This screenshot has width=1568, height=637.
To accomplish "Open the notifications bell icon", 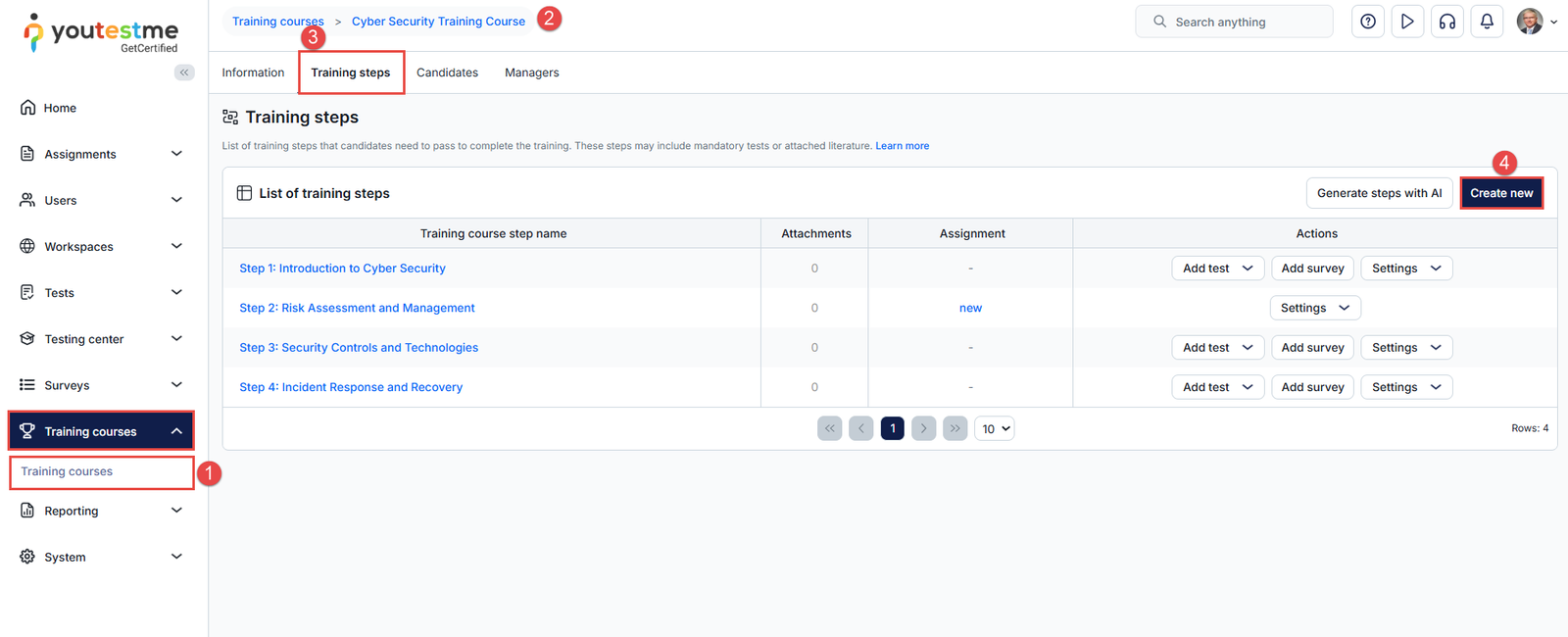I will (1487, 22).
